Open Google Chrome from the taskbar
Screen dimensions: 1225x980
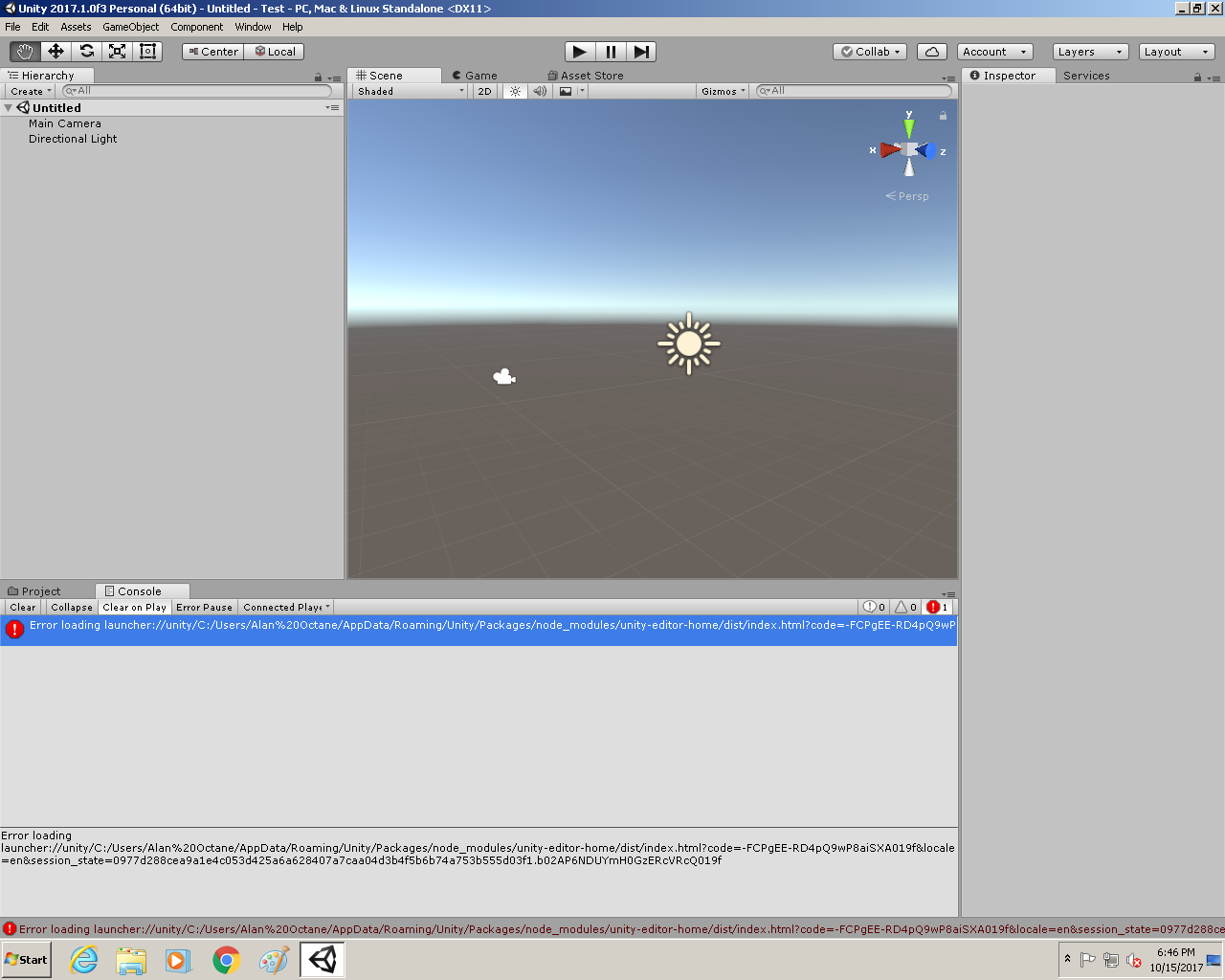pos(227,960)
